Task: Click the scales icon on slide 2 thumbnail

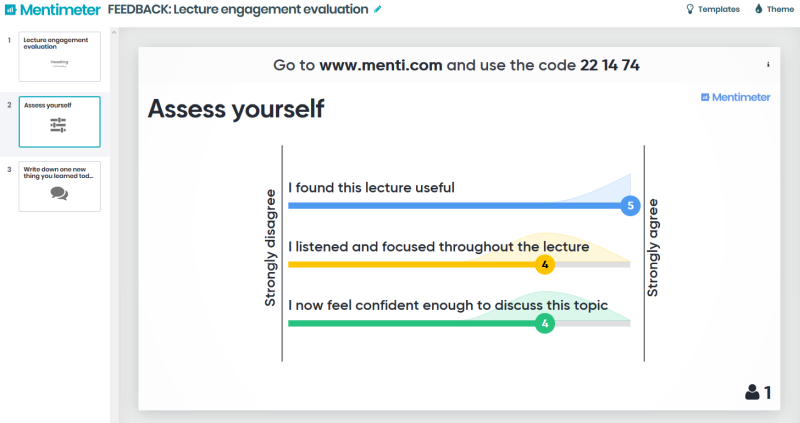Action: click(x=59, y=125)
